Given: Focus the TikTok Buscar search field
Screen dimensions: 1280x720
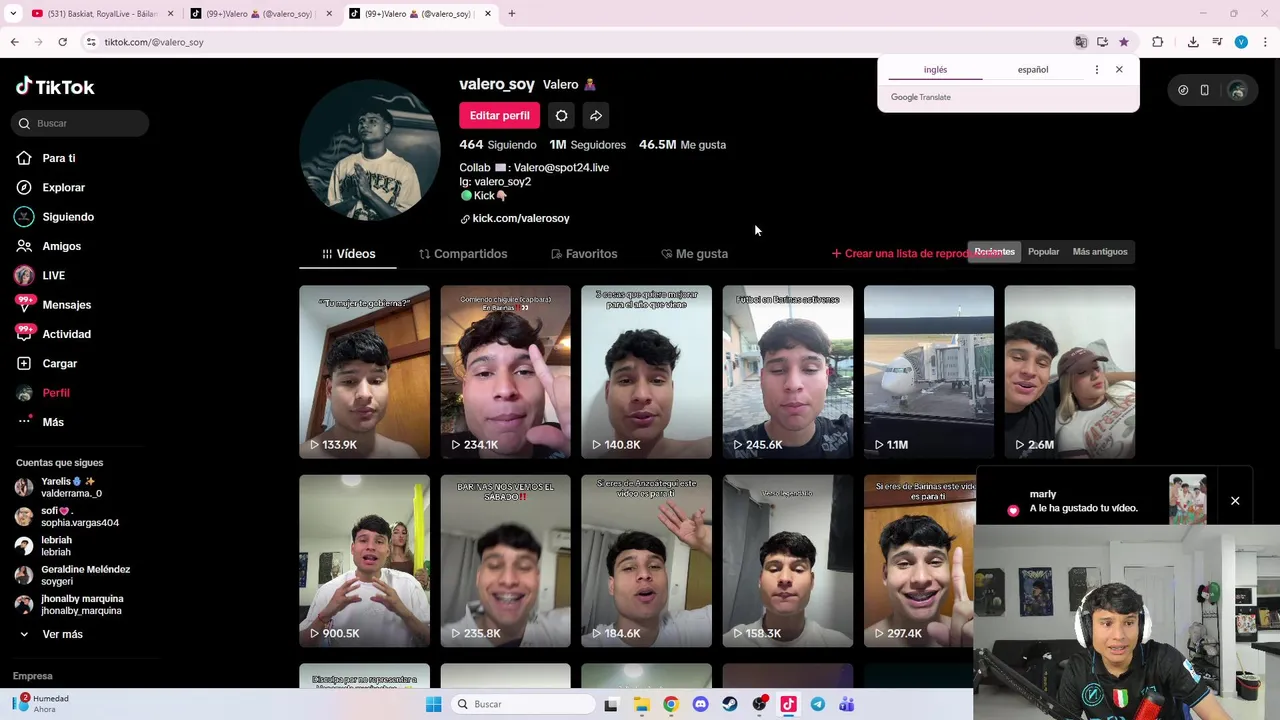Looking at the screenshot, I should coord(81,123).
